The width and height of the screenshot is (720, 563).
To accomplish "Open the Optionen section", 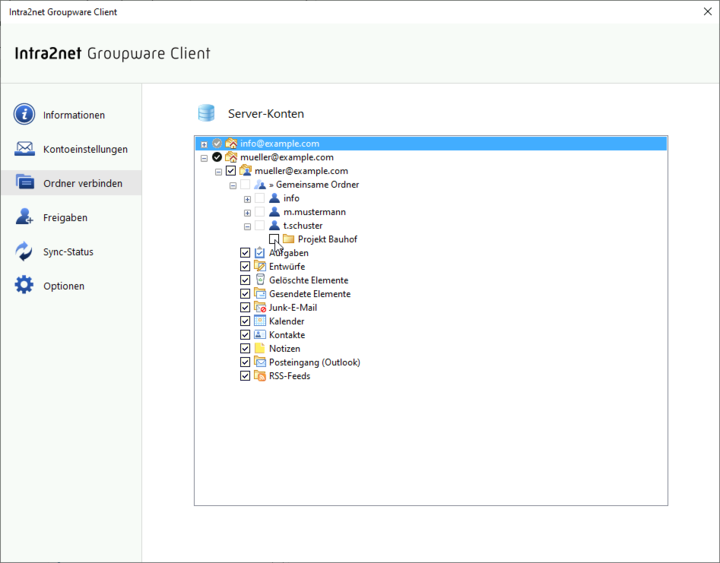I will click(71, 286).
